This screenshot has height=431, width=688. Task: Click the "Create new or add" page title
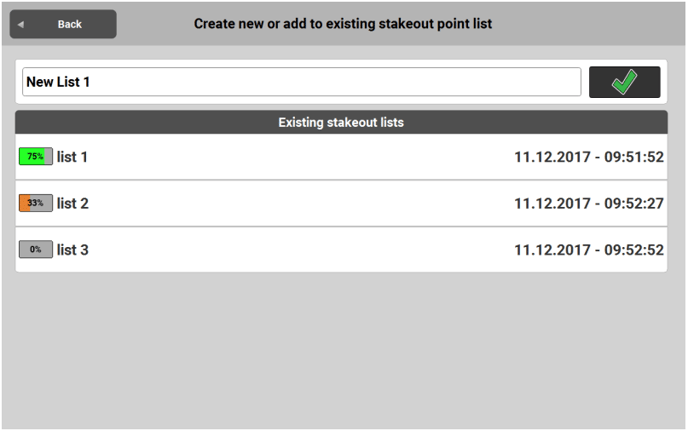pos(343,23)
